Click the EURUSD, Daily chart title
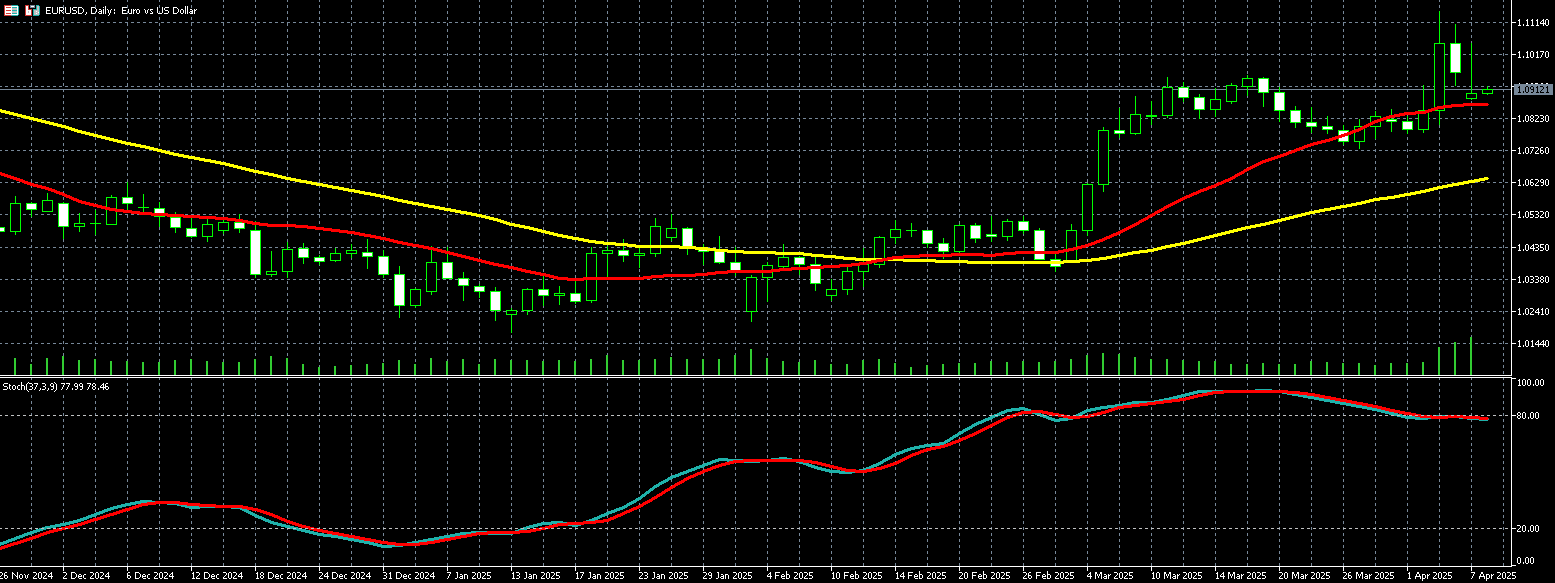1555x583 pixels. [x=112, y=10]
